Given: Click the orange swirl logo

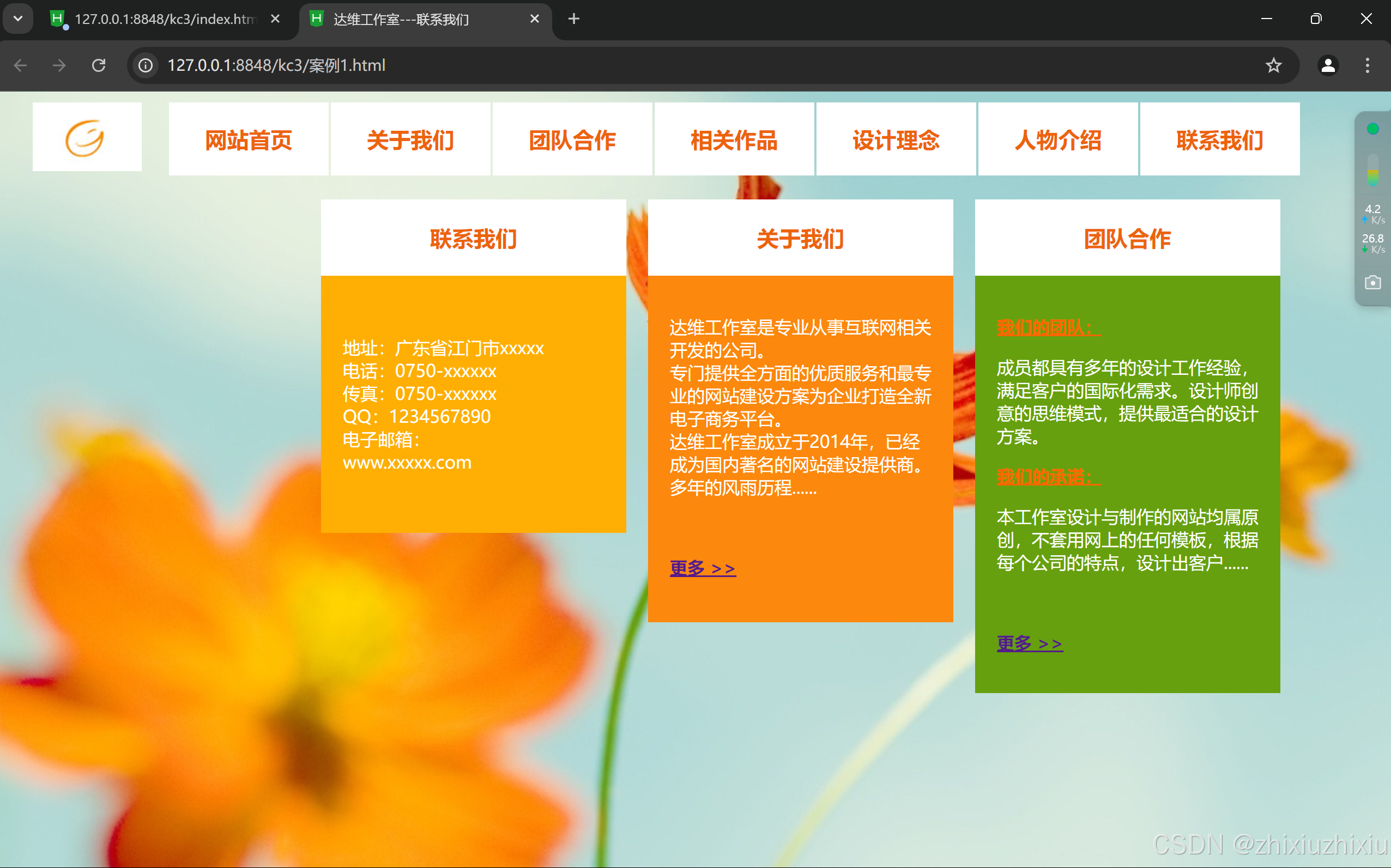Looking at the screenshot, I should [85, 138].
